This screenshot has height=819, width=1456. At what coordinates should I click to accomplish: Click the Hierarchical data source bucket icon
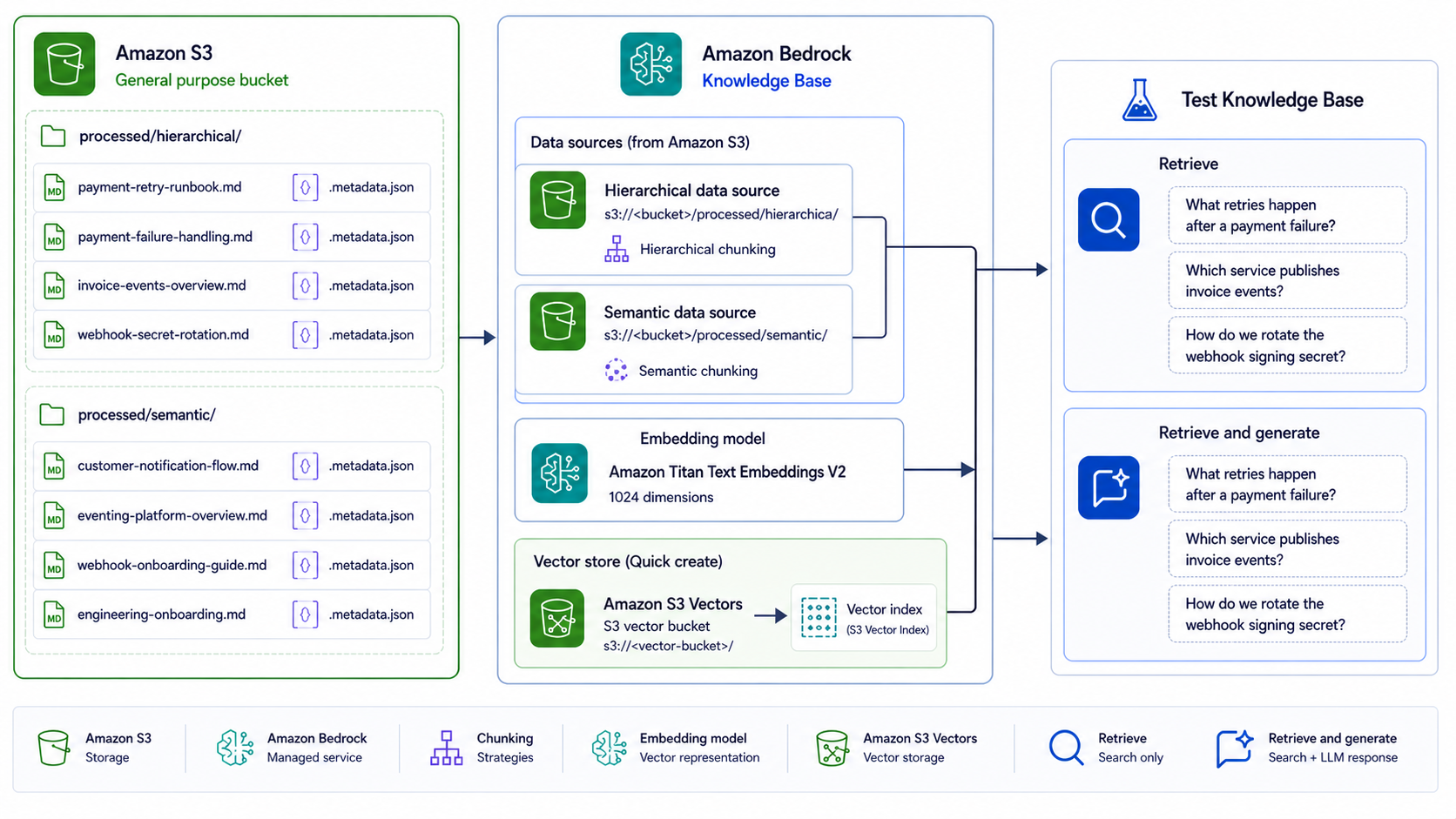tap(557, 200)
